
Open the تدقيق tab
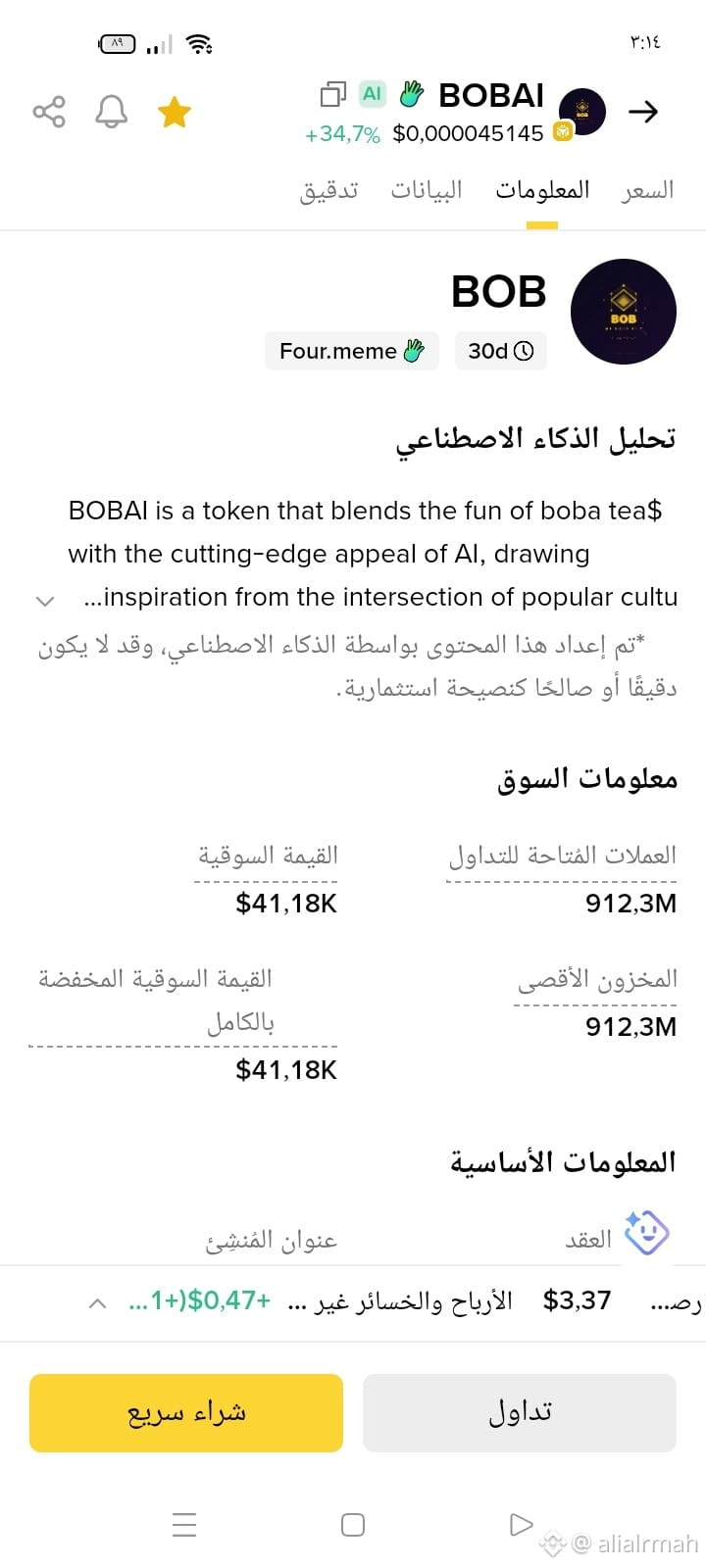[328, 190]
